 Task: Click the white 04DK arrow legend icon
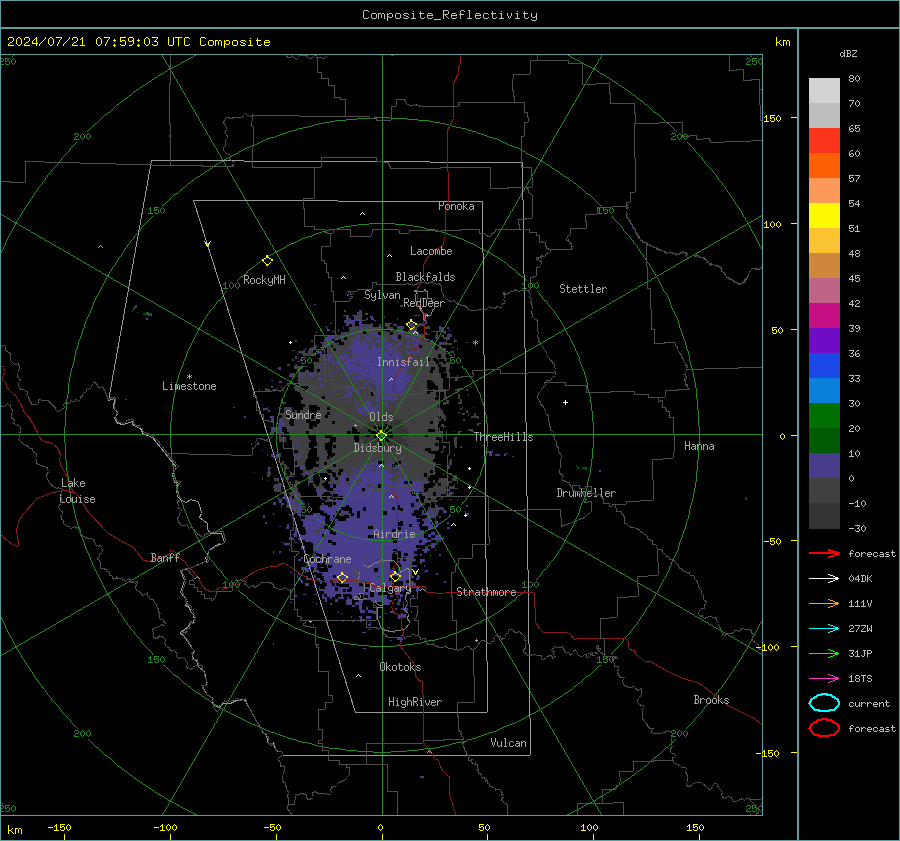click(824, 578)
